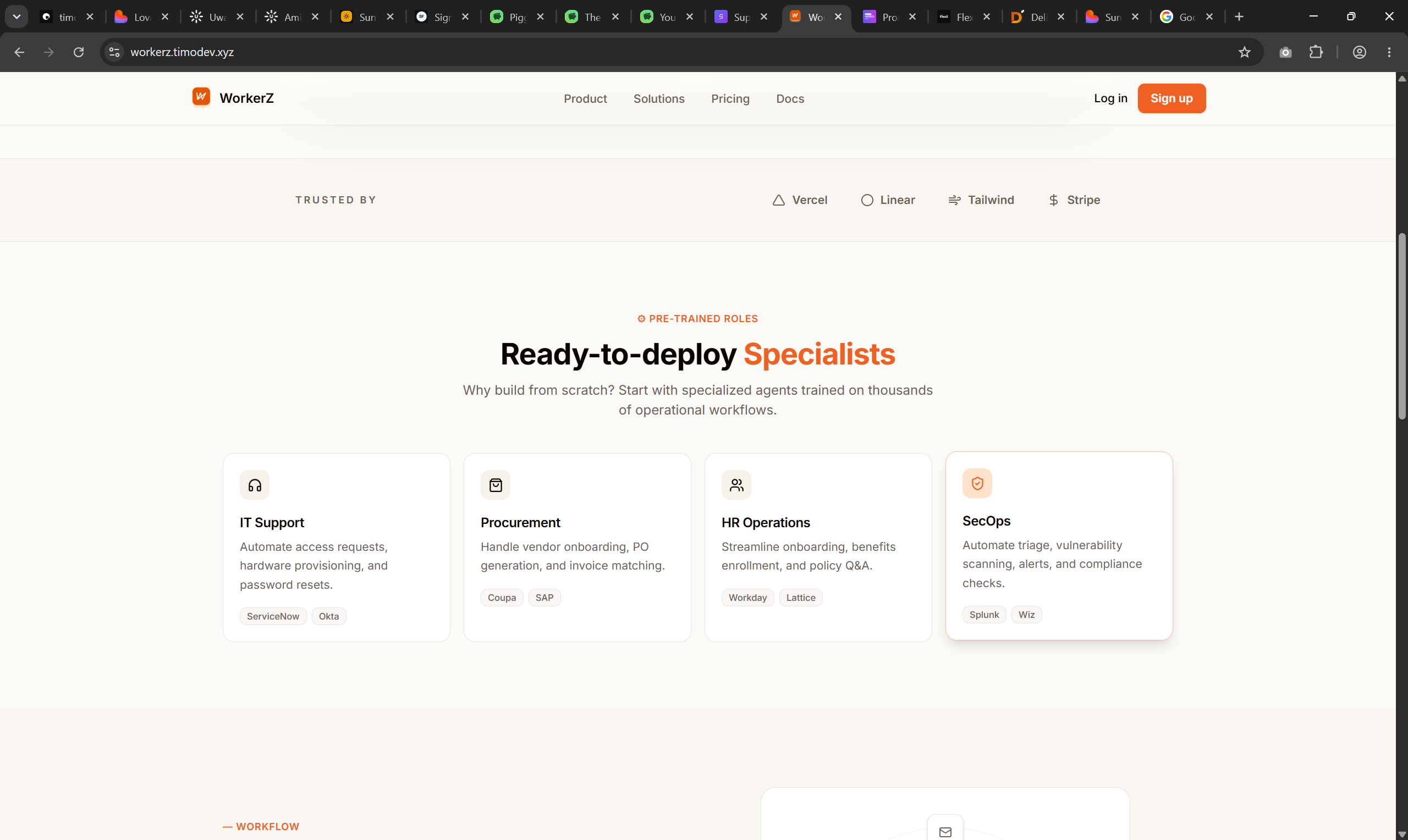Click the browser forward arrow

(49, 52)
